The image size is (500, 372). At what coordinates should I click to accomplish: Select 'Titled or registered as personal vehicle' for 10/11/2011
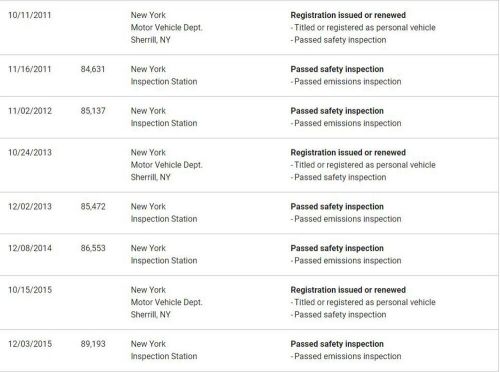tap(365, 28)
